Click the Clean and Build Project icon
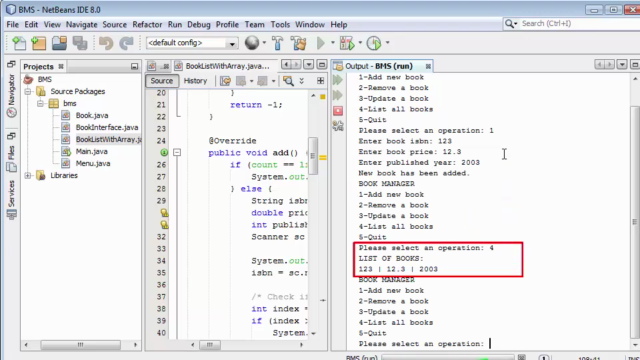The image size is (640, 360). point(298,43)
